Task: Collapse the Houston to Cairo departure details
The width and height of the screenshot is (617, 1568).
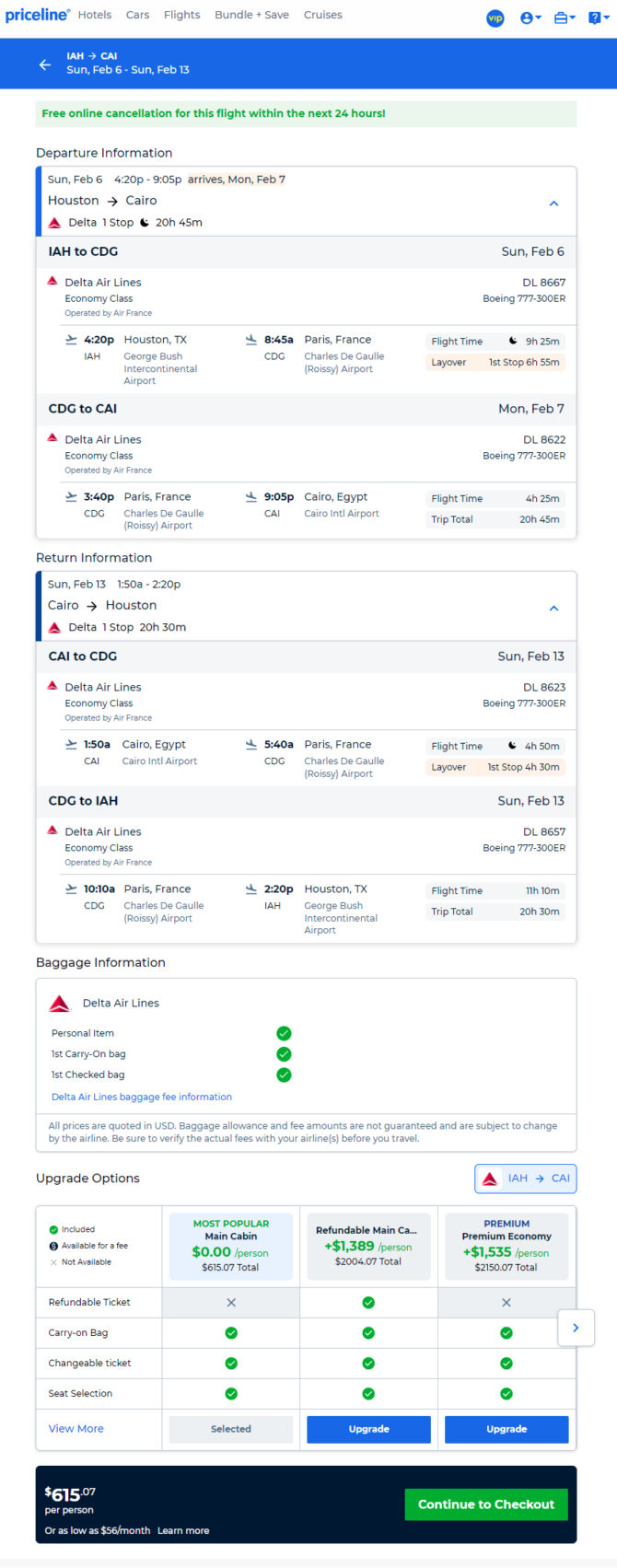Action: coord(553,203)
